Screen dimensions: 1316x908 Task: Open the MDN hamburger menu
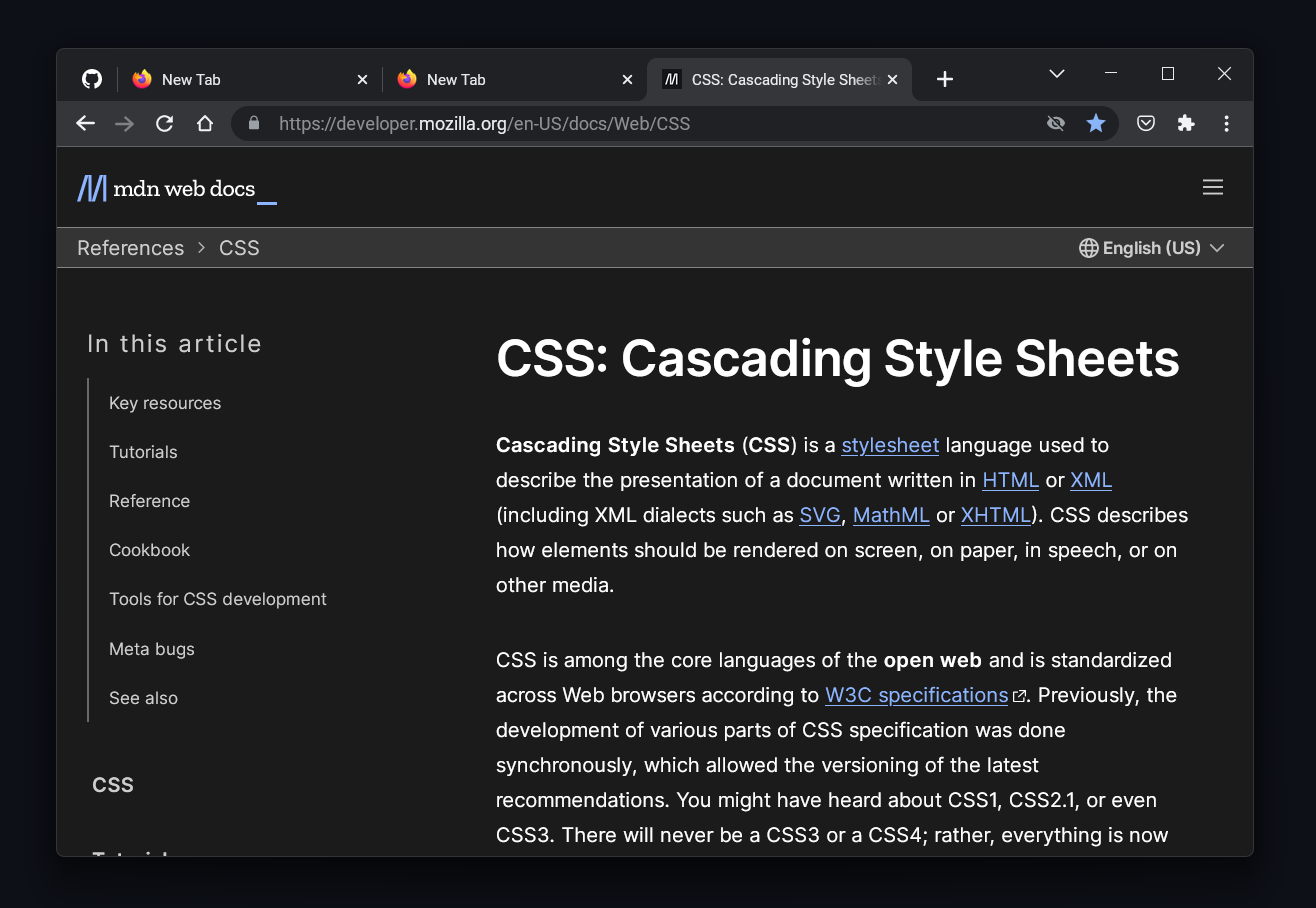pos(1213,187)
